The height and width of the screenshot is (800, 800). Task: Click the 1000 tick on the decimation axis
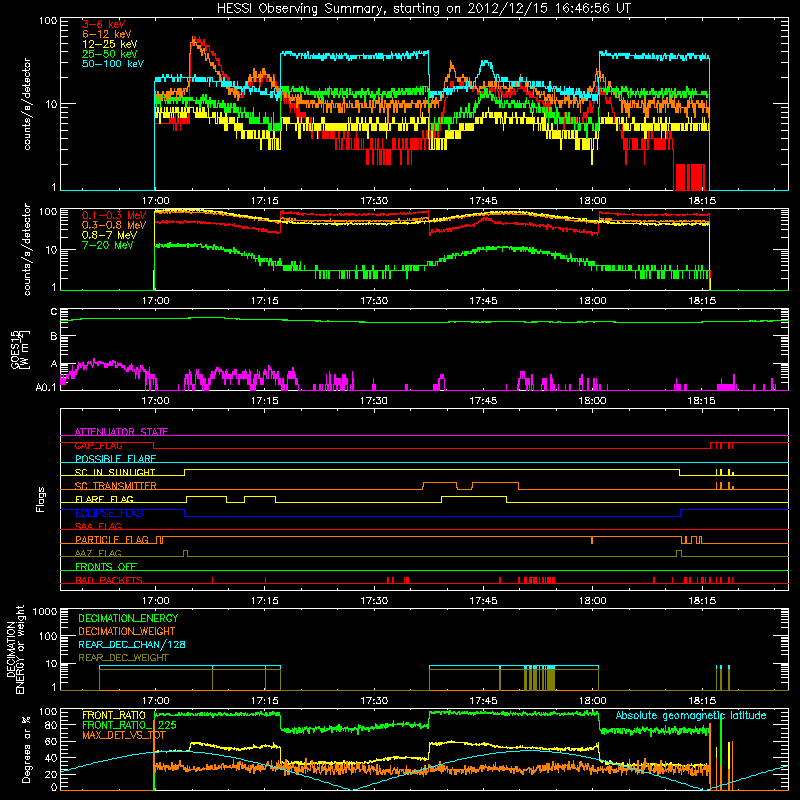[x=45, y=611]
